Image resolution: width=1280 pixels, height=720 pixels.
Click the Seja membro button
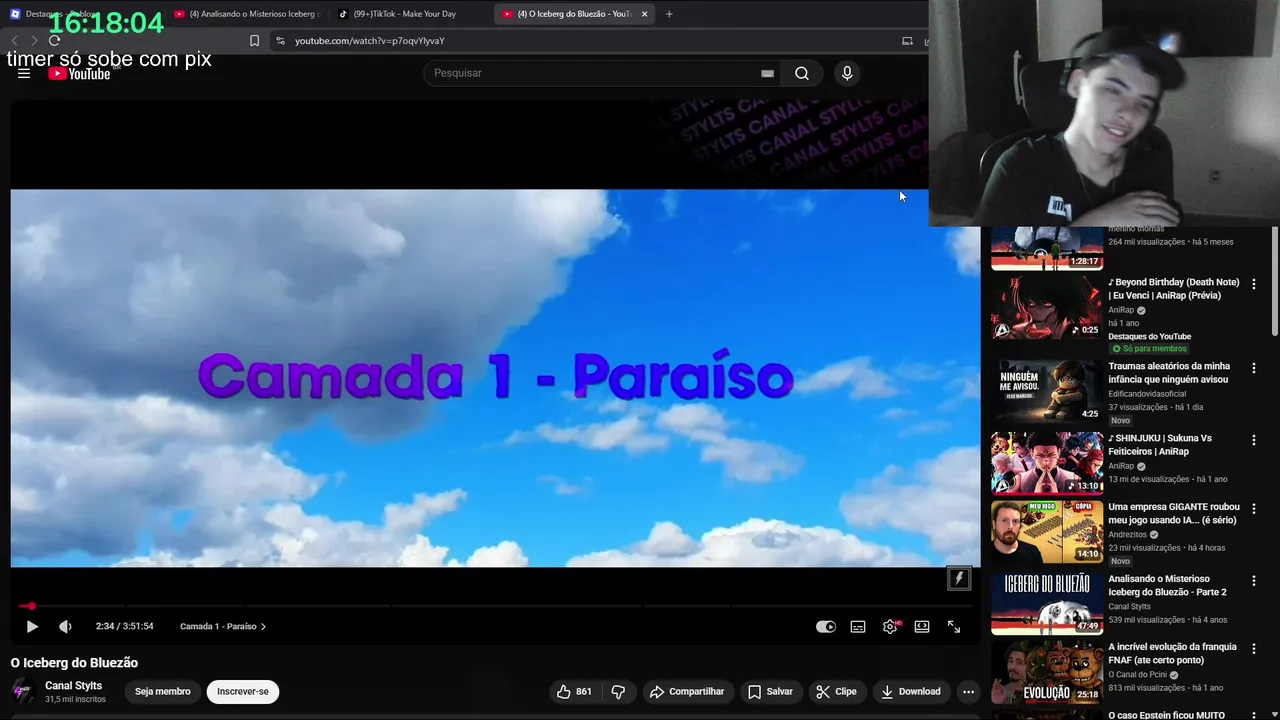pyautogui.click(x=162, y=691)
